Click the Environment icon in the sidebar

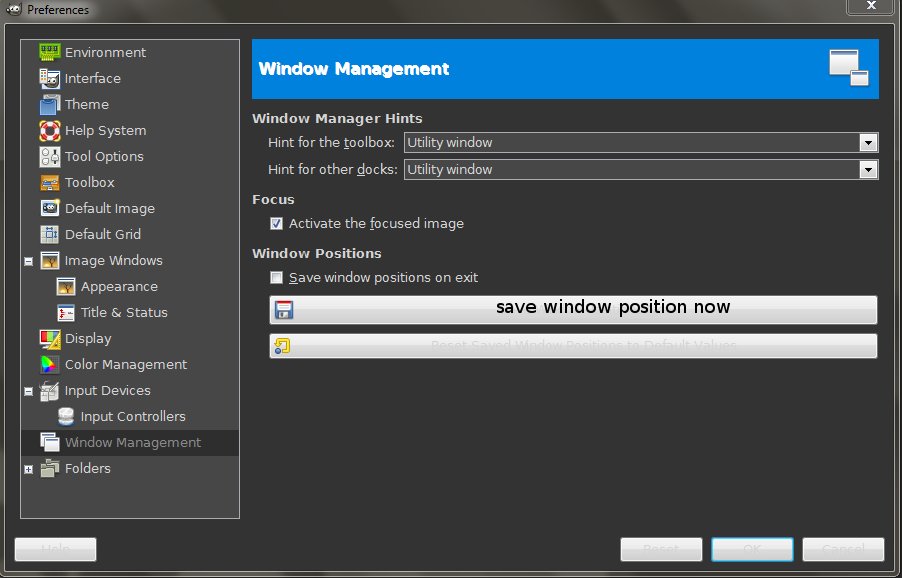click(x=50, y=52)
